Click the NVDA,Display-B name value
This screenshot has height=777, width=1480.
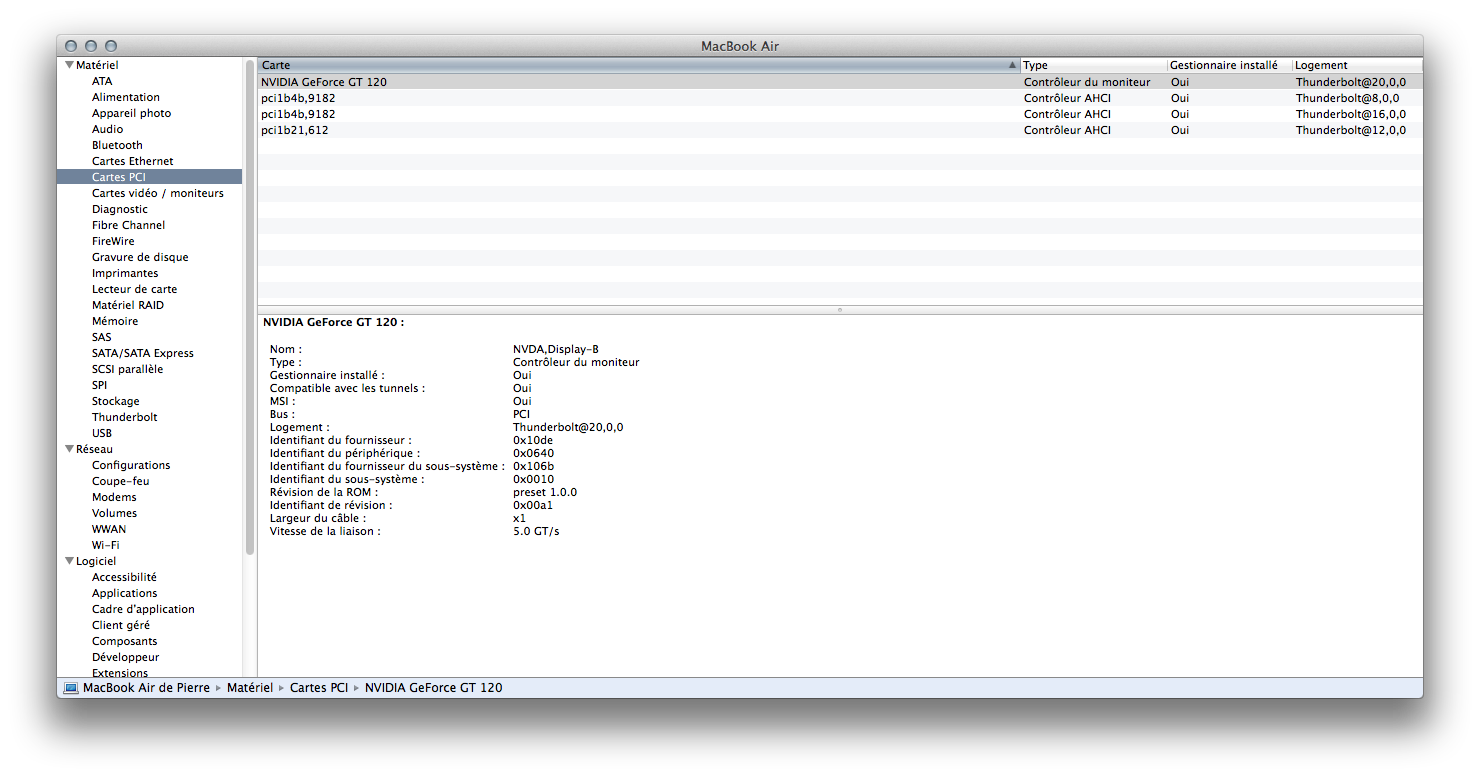point(556,349)
